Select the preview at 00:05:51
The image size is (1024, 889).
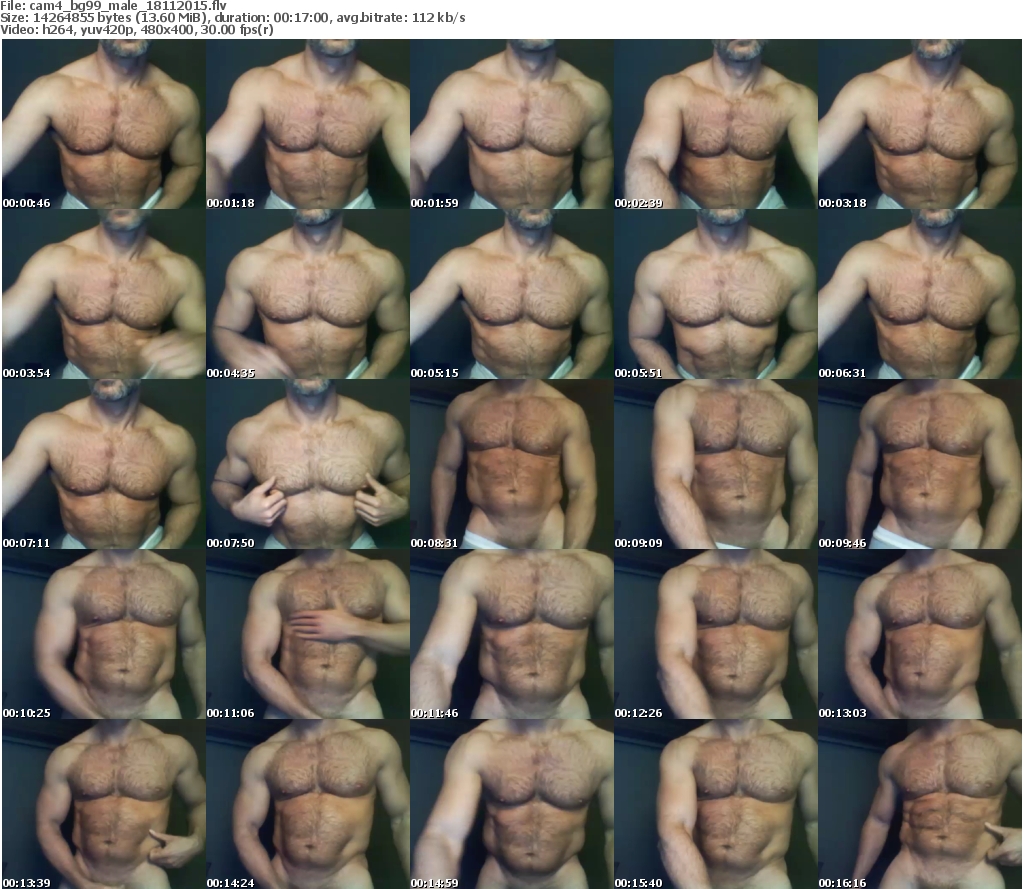tap(716, 294)
